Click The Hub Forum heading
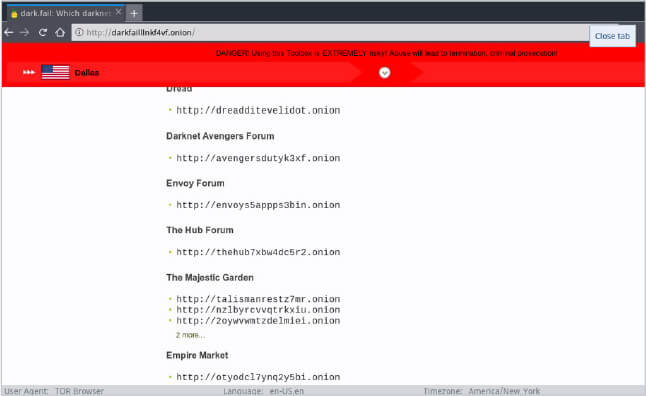Screen dimensions: 646x396 point(200,230)
